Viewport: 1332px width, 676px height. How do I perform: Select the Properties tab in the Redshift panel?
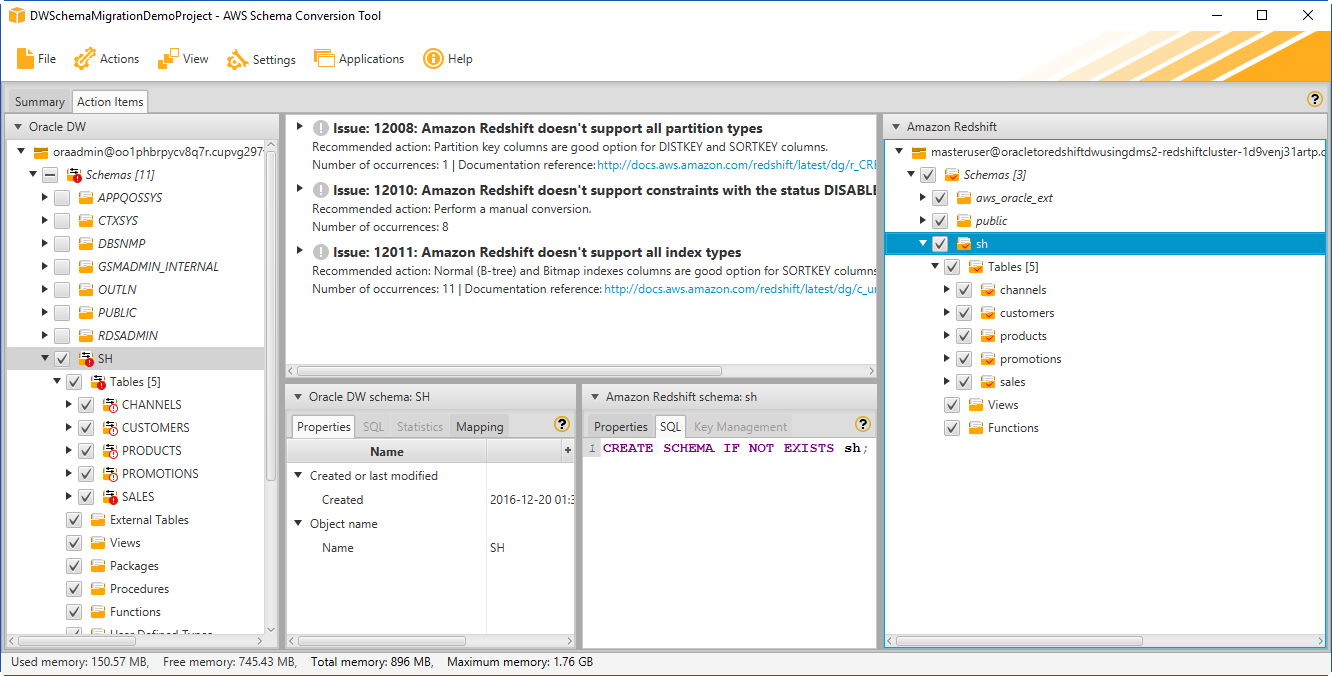620,425
